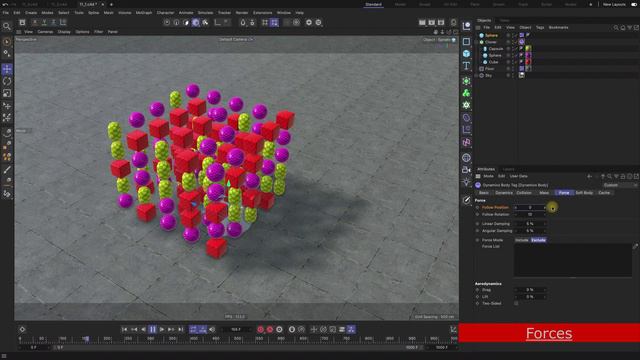Click the Material pencil palette icon
640x360 pixels.
[467, 200]
